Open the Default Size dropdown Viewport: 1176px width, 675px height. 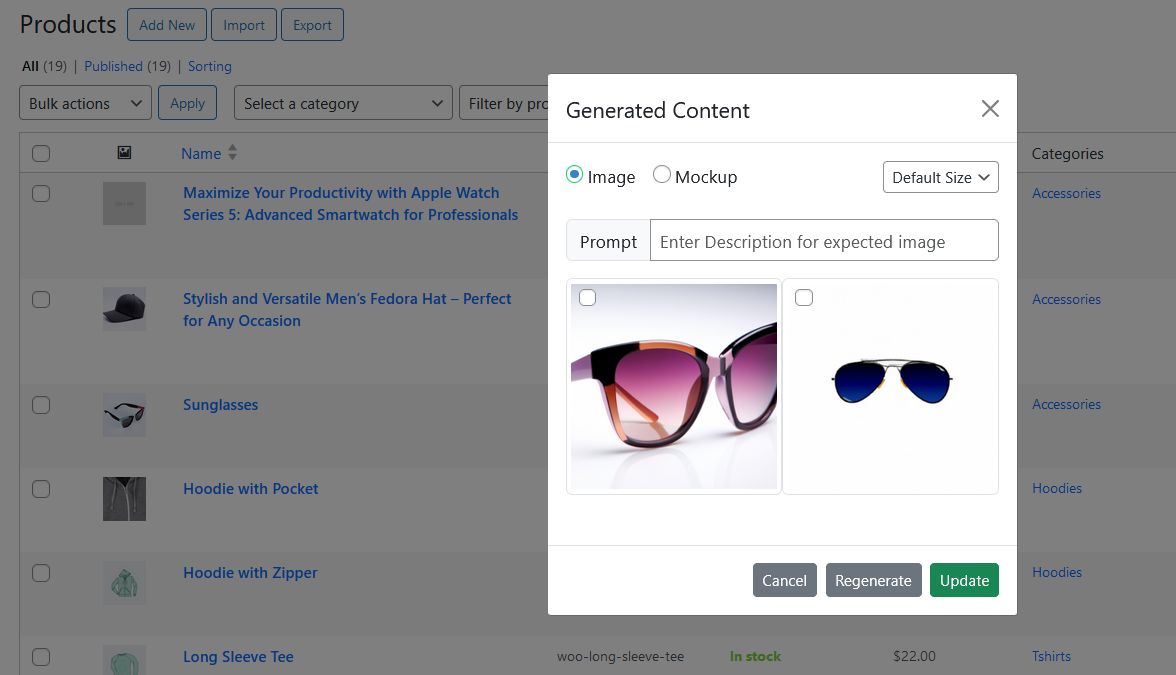tap(940, 177)
